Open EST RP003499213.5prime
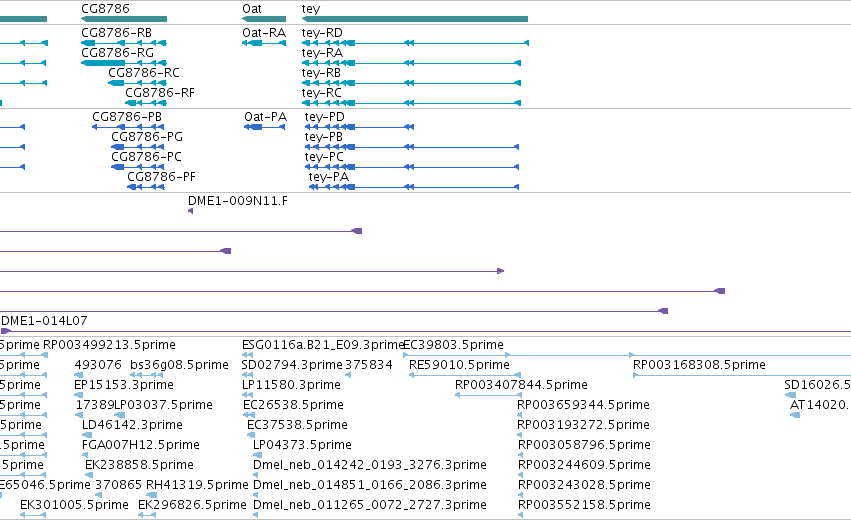 109,345
